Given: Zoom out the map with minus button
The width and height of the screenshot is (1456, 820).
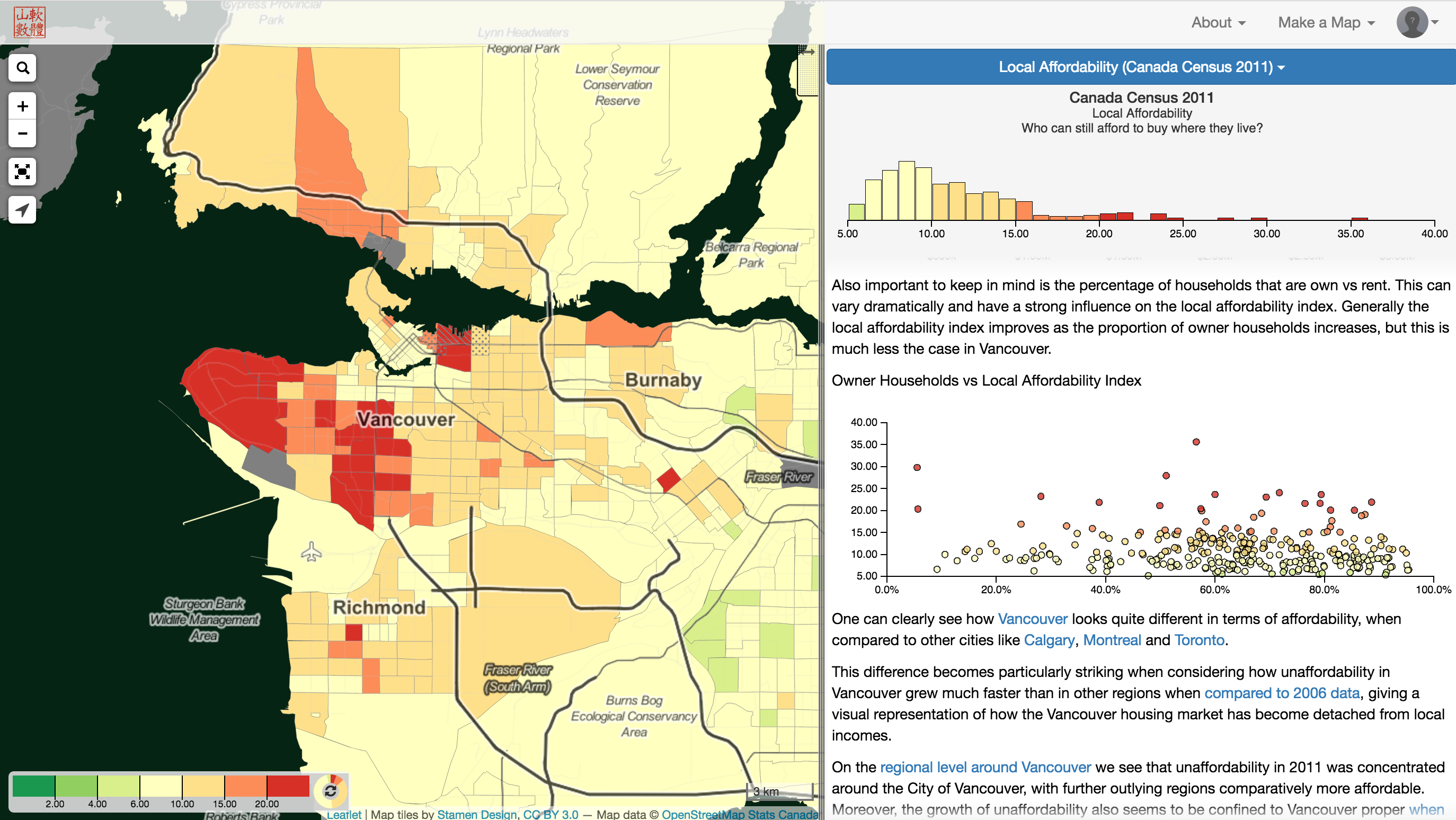Looking at the screenshot, I should [23, 133].
